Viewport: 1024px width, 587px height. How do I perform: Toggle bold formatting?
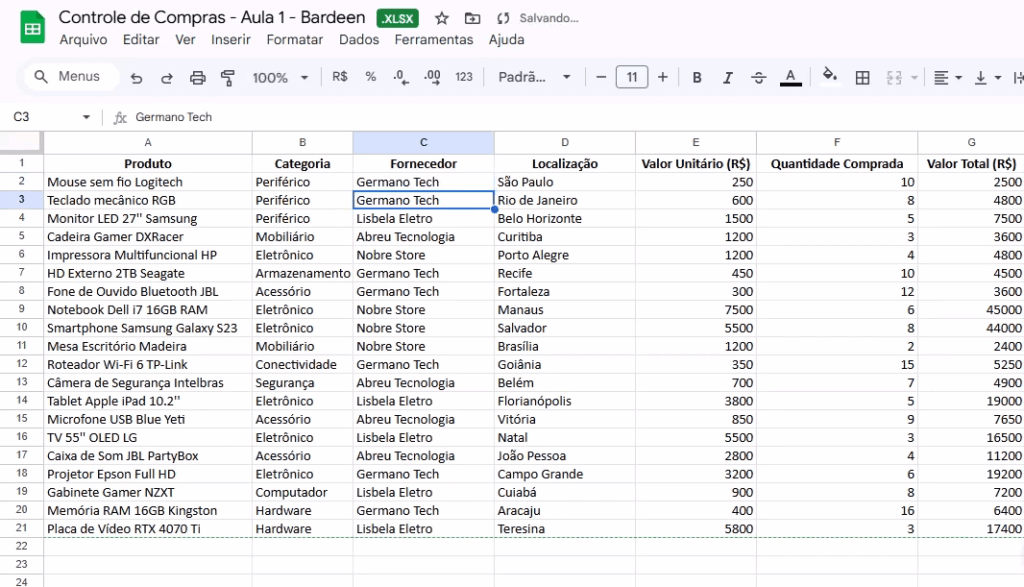pyautogui.click(x=697, y=78)
